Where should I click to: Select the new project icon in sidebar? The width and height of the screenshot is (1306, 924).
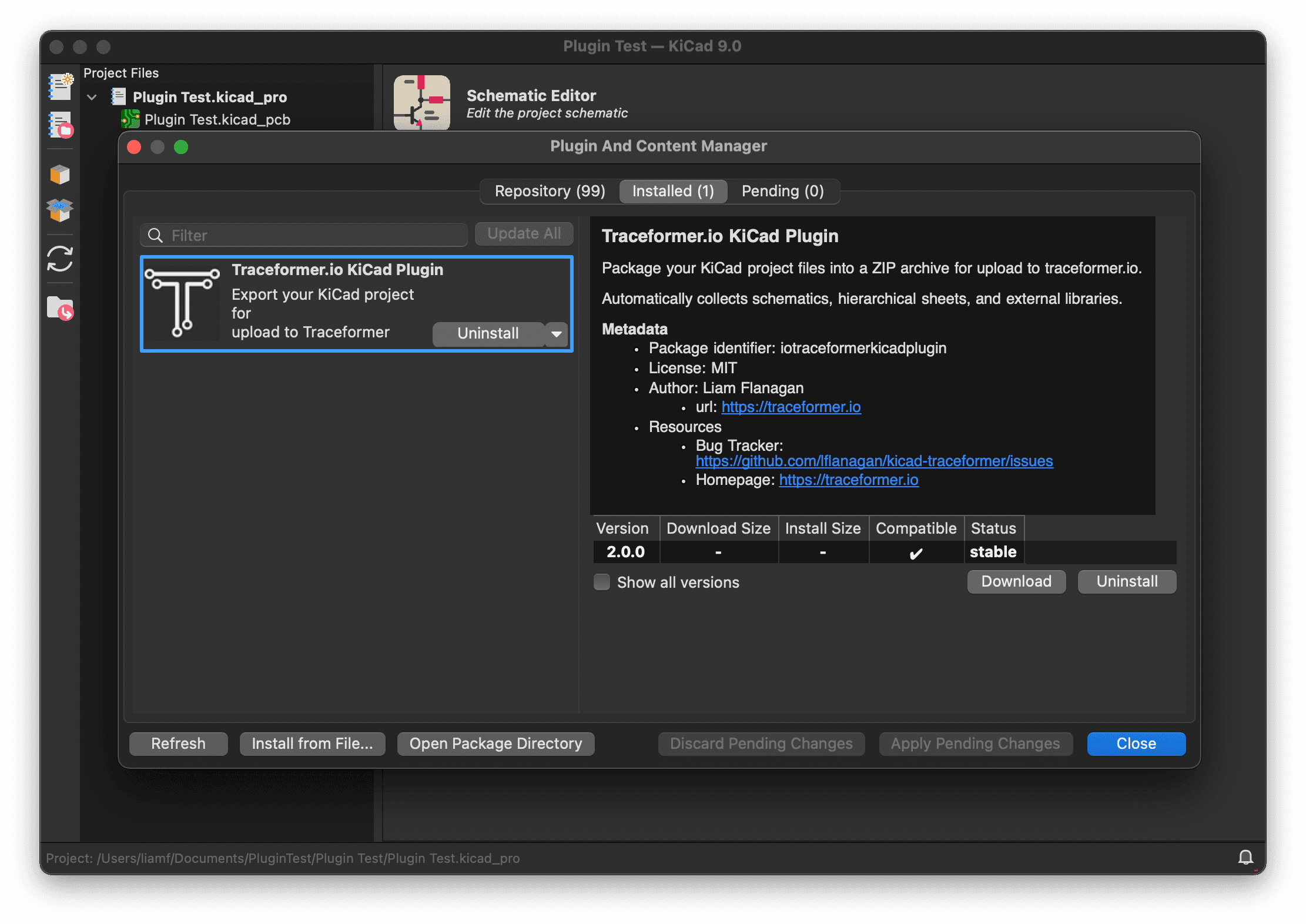coord(59,87)
